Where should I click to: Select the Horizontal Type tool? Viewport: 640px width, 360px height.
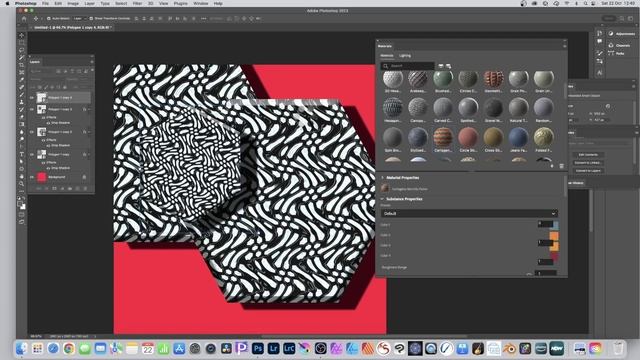click(x=22, y=154)
